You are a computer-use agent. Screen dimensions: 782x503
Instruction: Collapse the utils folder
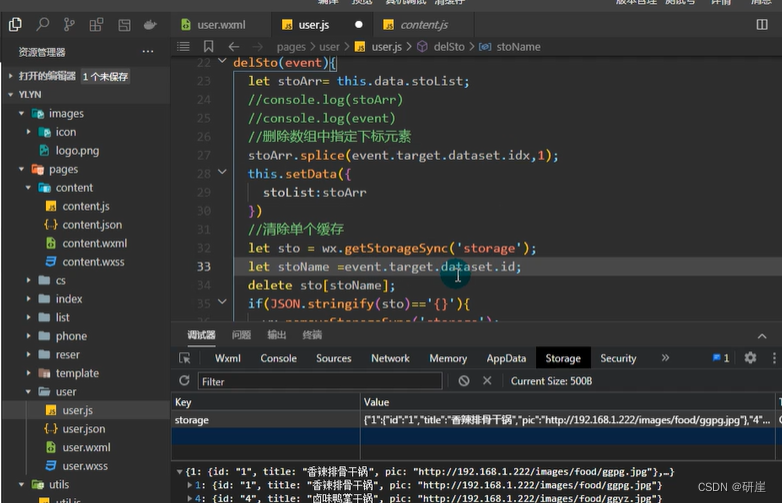pos(21,484)
